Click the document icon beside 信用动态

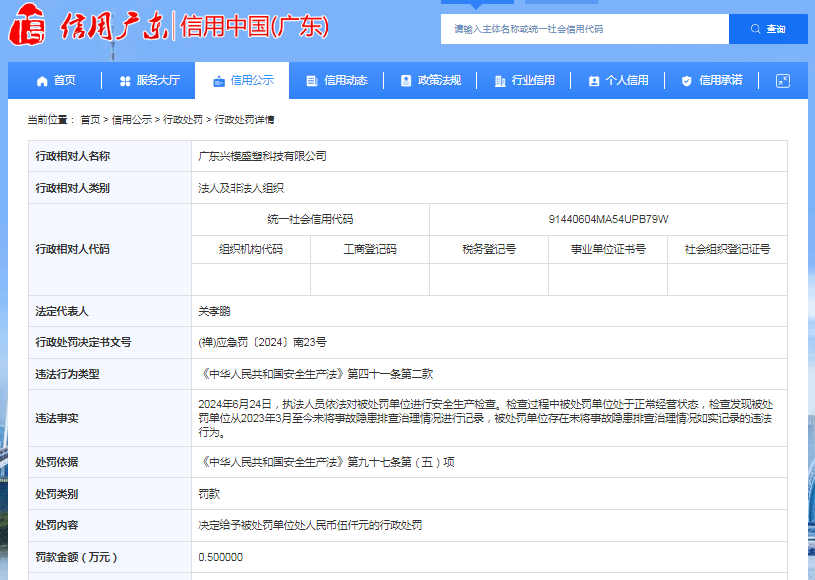click(312, 81)
